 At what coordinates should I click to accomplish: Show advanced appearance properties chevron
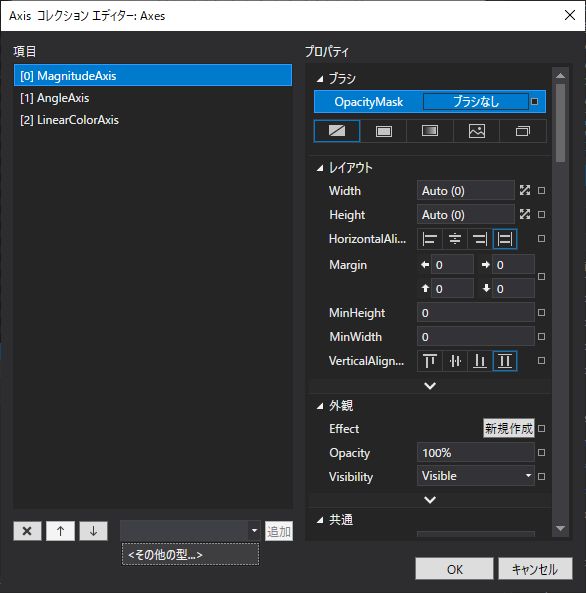pyautogui.click(x=430, y=500)
